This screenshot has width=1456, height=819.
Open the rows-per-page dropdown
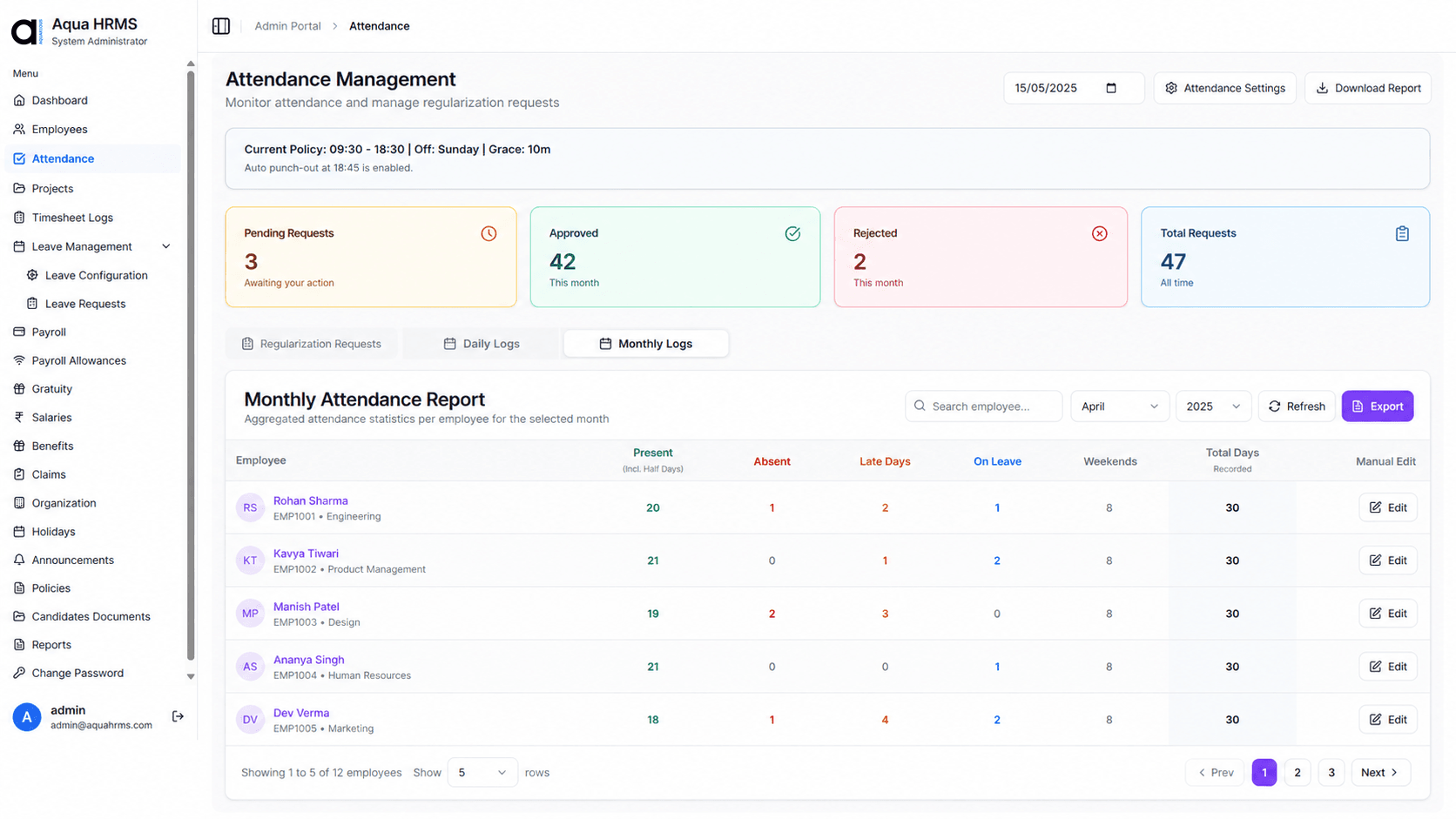click(482, 773)
